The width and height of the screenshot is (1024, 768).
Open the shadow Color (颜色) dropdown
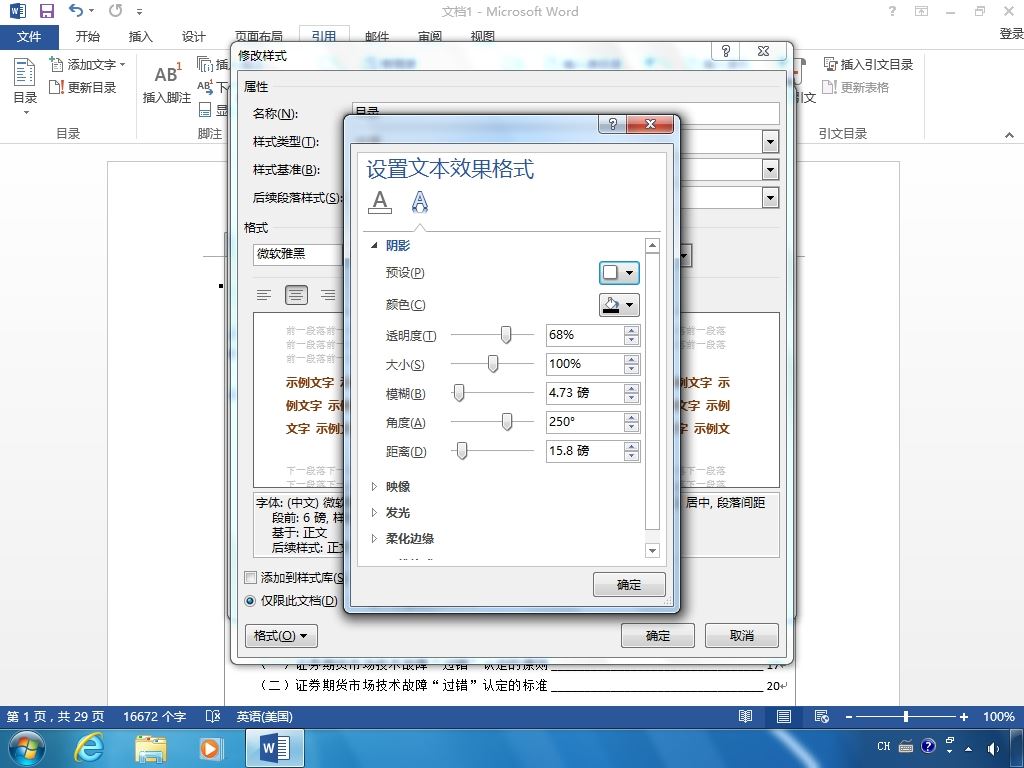[619, 305]
